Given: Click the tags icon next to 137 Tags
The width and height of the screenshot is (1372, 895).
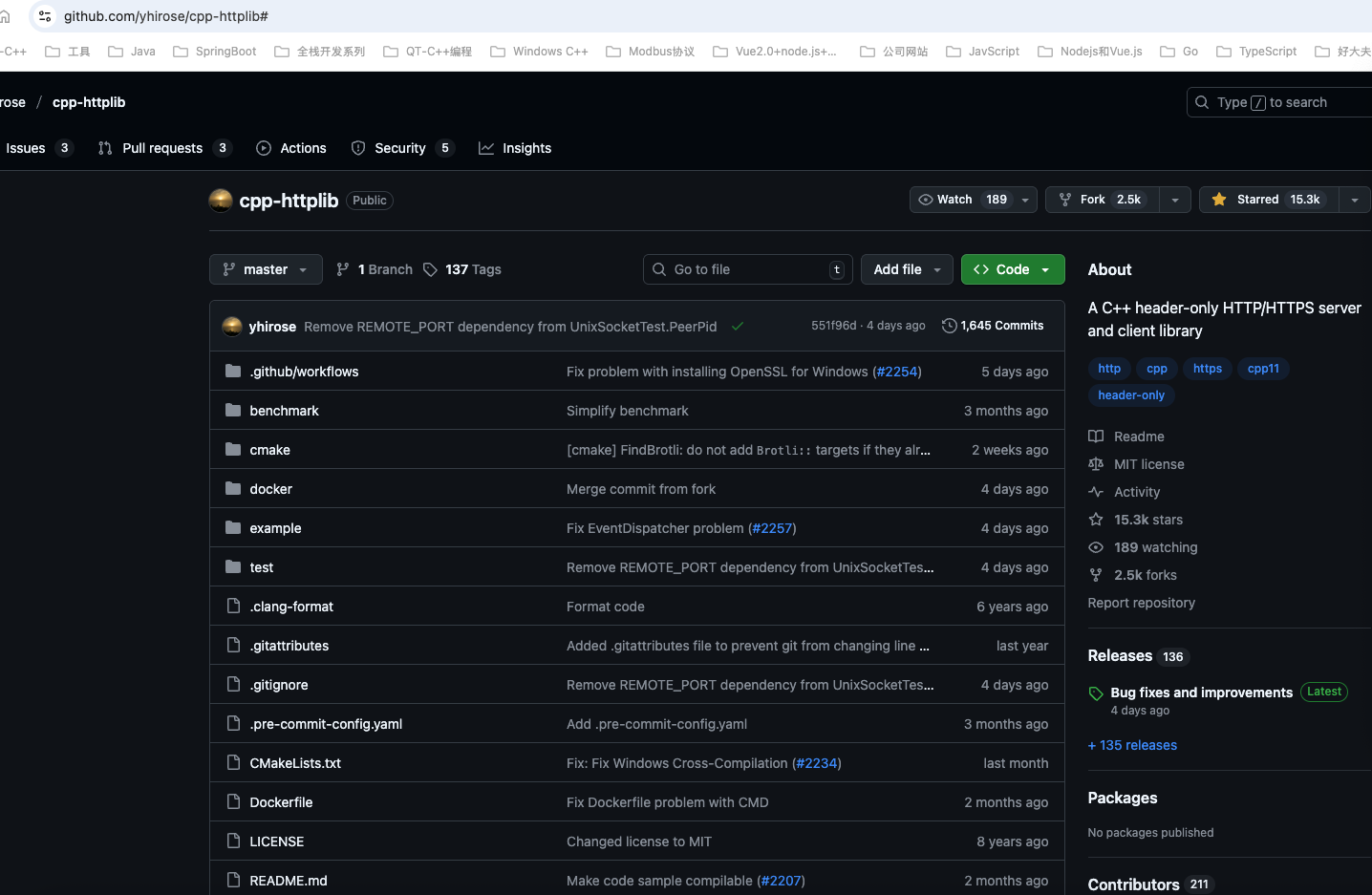Looking at the screenshot, I should 430,269.
